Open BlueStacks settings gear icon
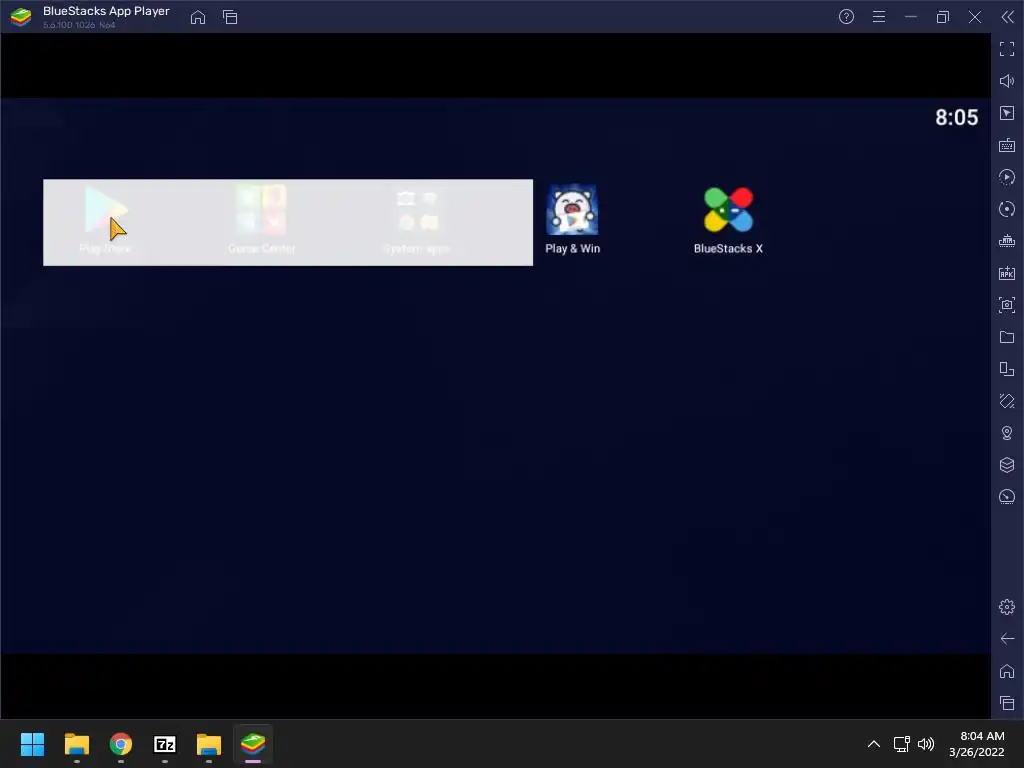 1007,607
